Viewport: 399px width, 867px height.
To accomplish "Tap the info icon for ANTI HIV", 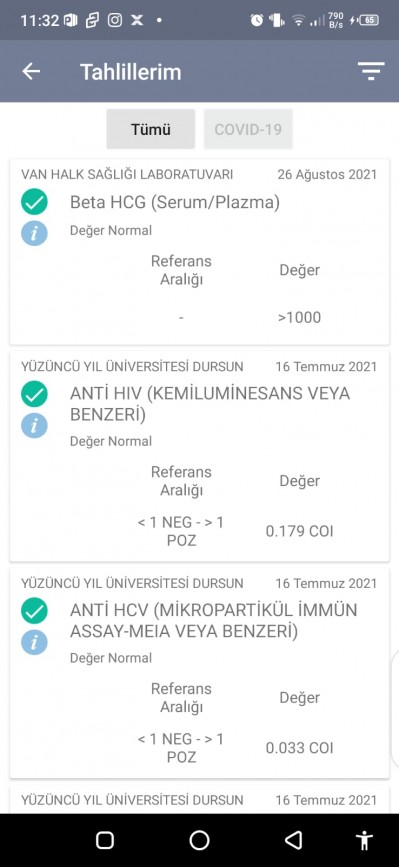I will (34, 426).
